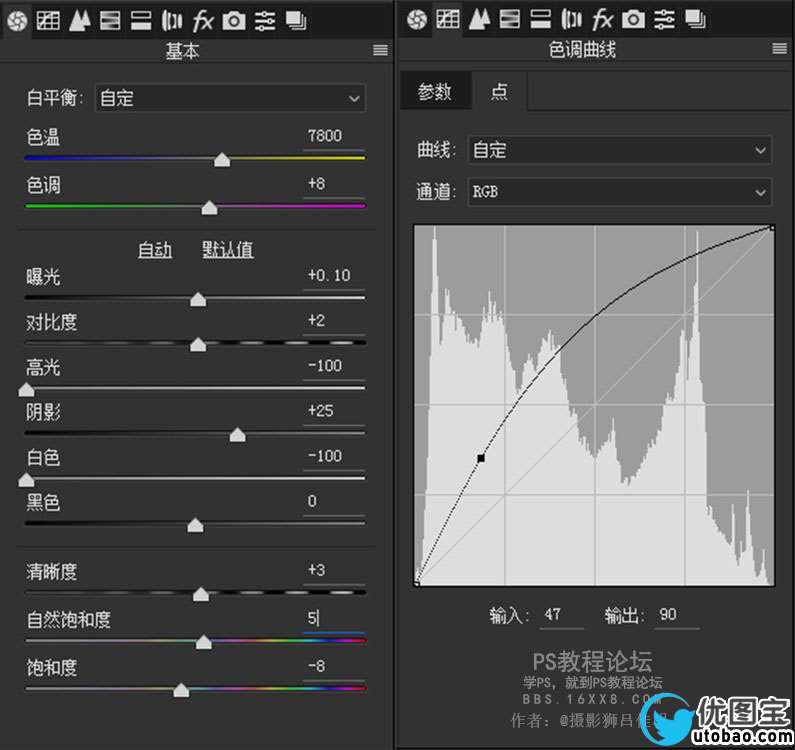Switch to the 参数 curve tab
Image resolution: width=795 pixels, height=750 pixels.
click(x=434, y=92)
